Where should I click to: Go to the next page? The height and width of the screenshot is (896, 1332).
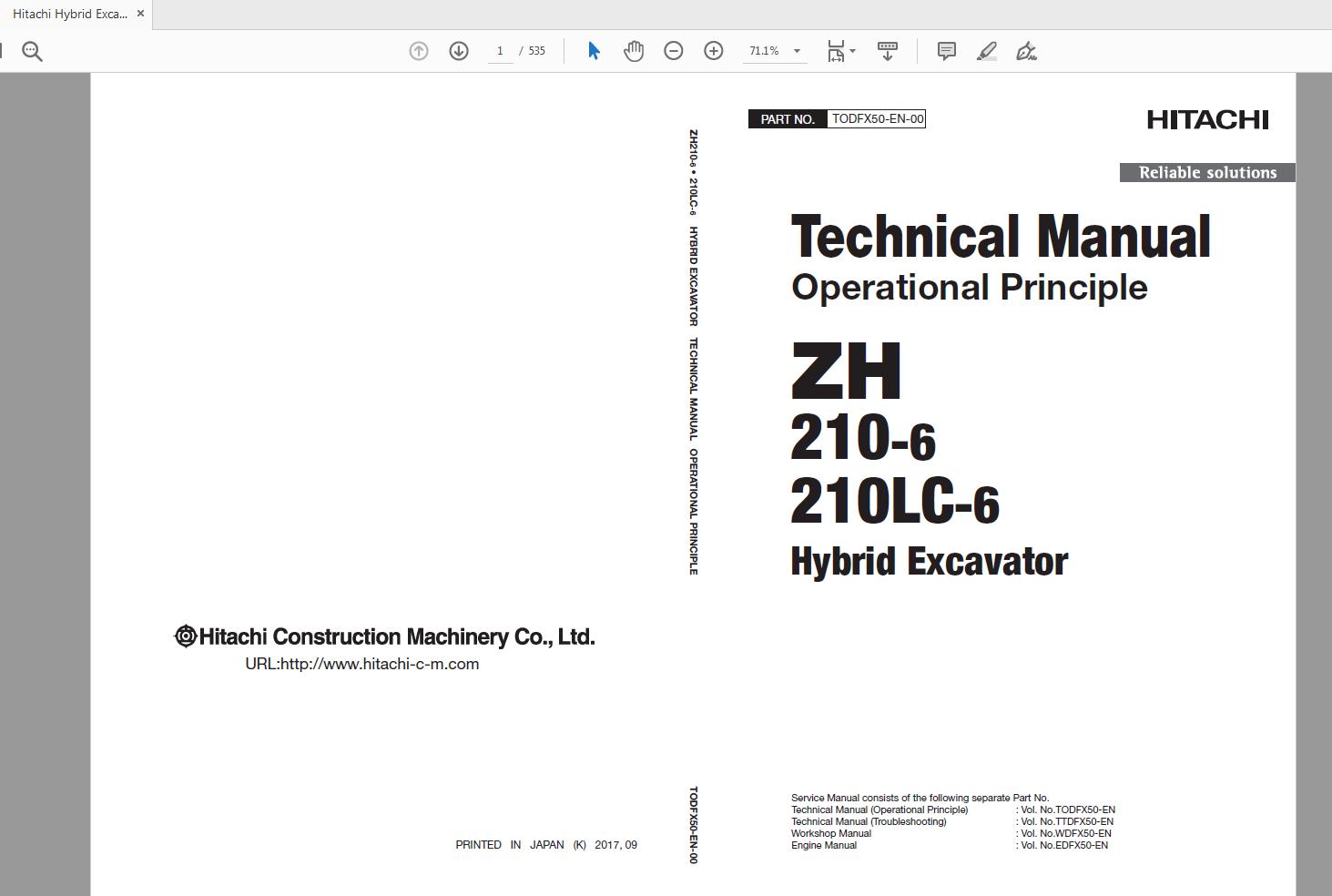click(459, 51)
